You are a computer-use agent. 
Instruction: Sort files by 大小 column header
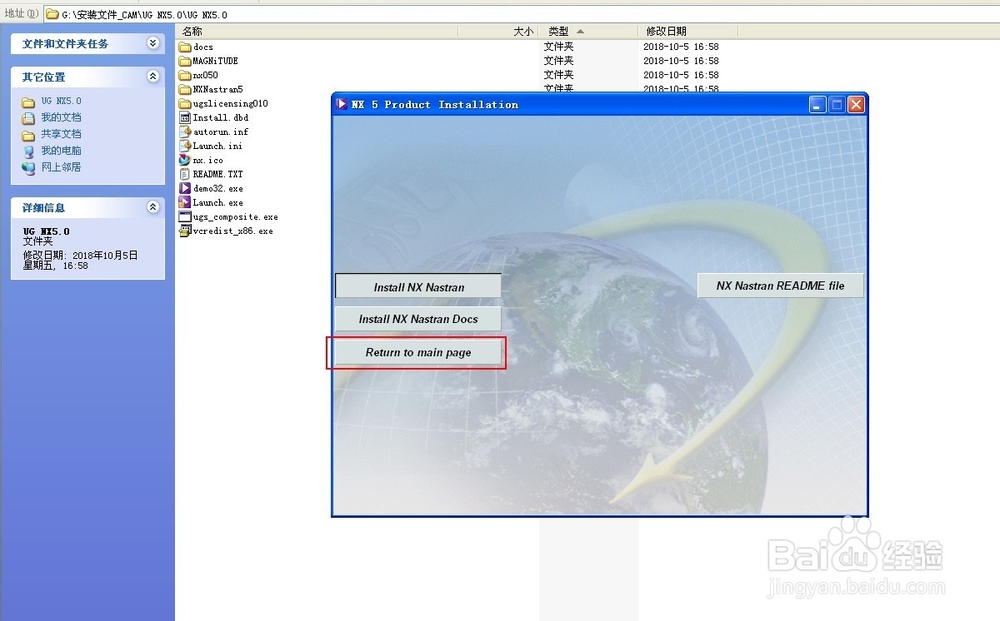tap(498, 31)
